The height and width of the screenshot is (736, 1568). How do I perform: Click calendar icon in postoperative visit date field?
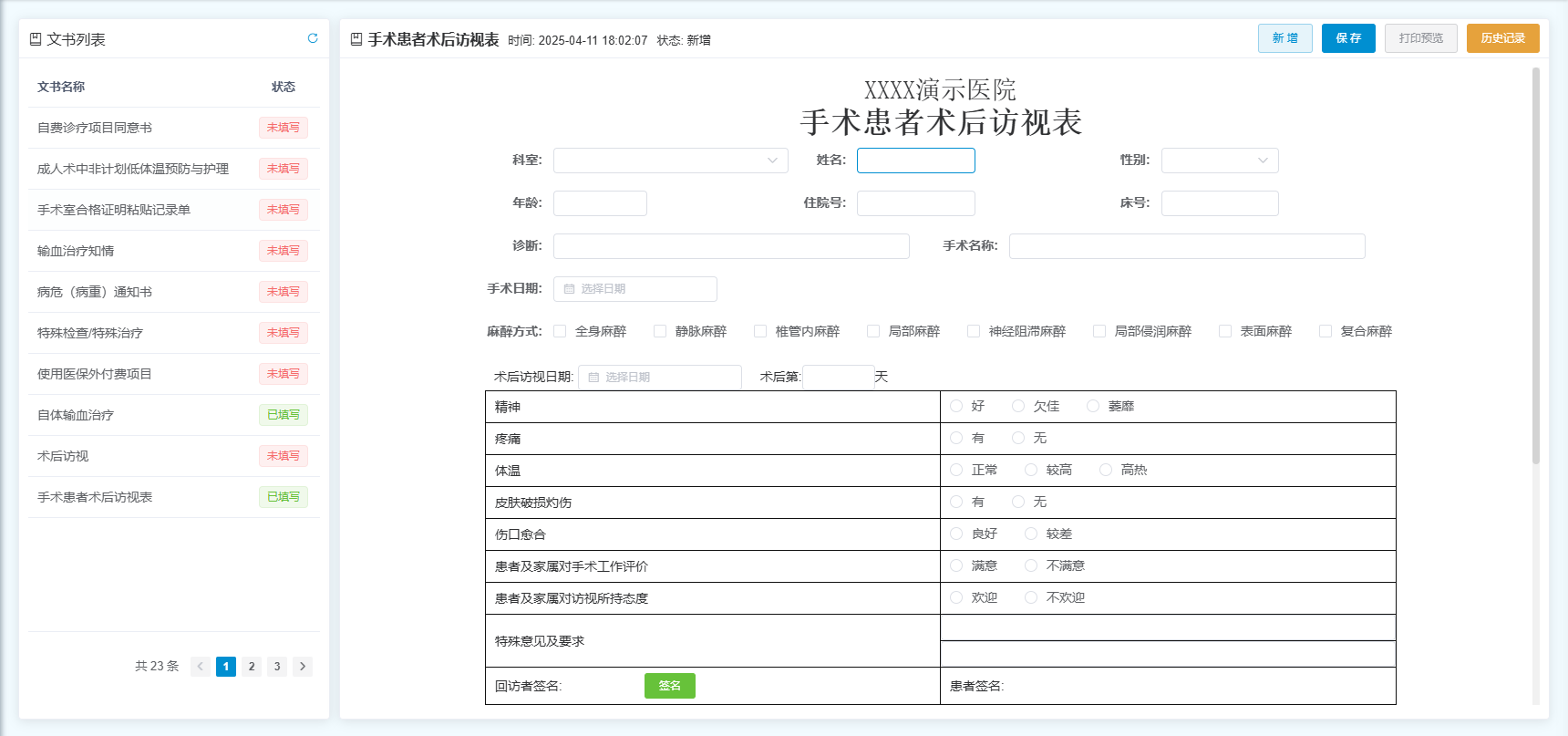(x=593, y=378)
